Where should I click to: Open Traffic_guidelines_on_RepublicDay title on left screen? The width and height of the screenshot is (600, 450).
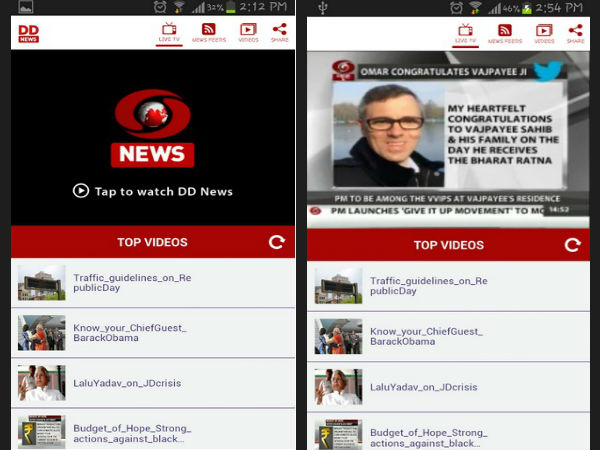(x=132, y=284)
